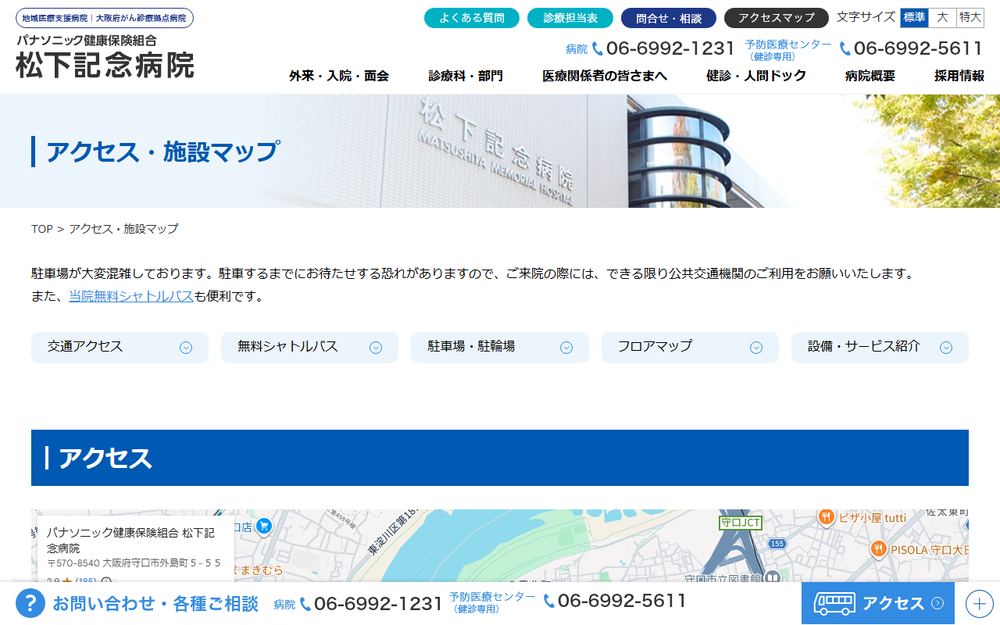Jump to 交通アクセス section
This screenshot has height=625, width=1000.
pyautogui.click(x=120, y=348)
